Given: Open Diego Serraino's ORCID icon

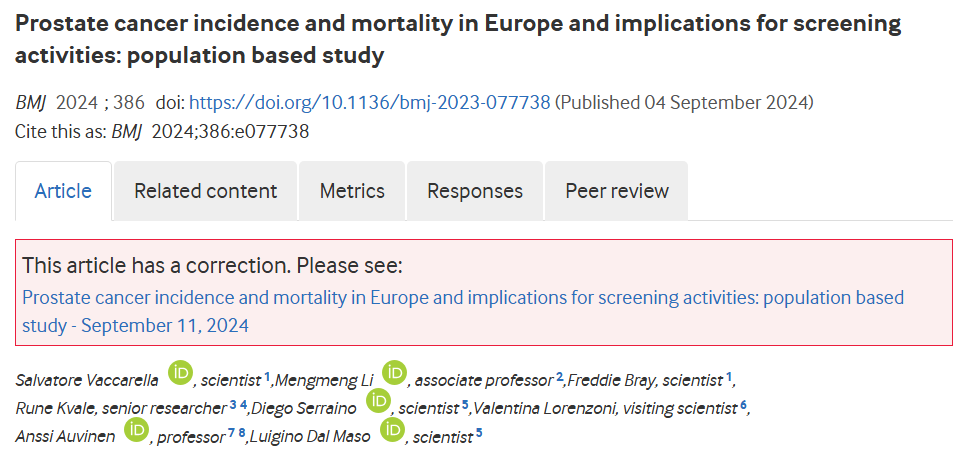Looking at the screenshot, I should coord(378,402).
